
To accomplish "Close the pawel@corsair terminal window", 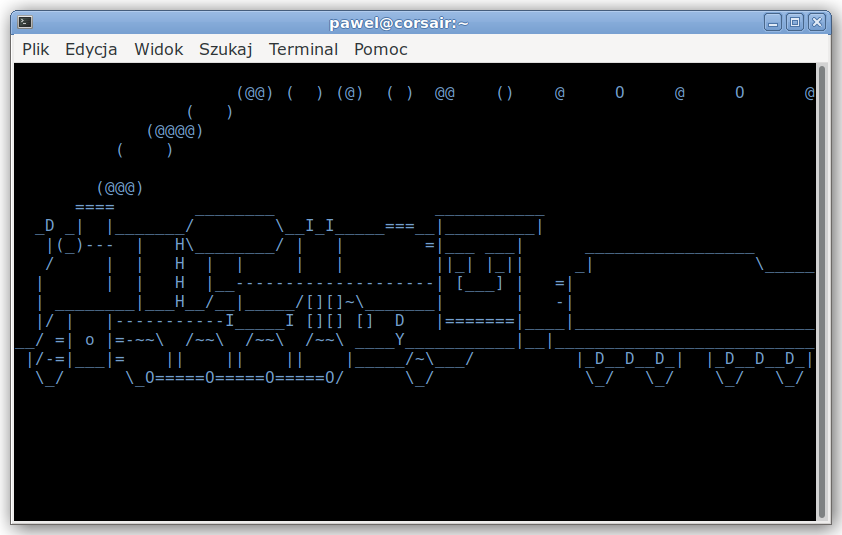I will (x=817, y=22).
